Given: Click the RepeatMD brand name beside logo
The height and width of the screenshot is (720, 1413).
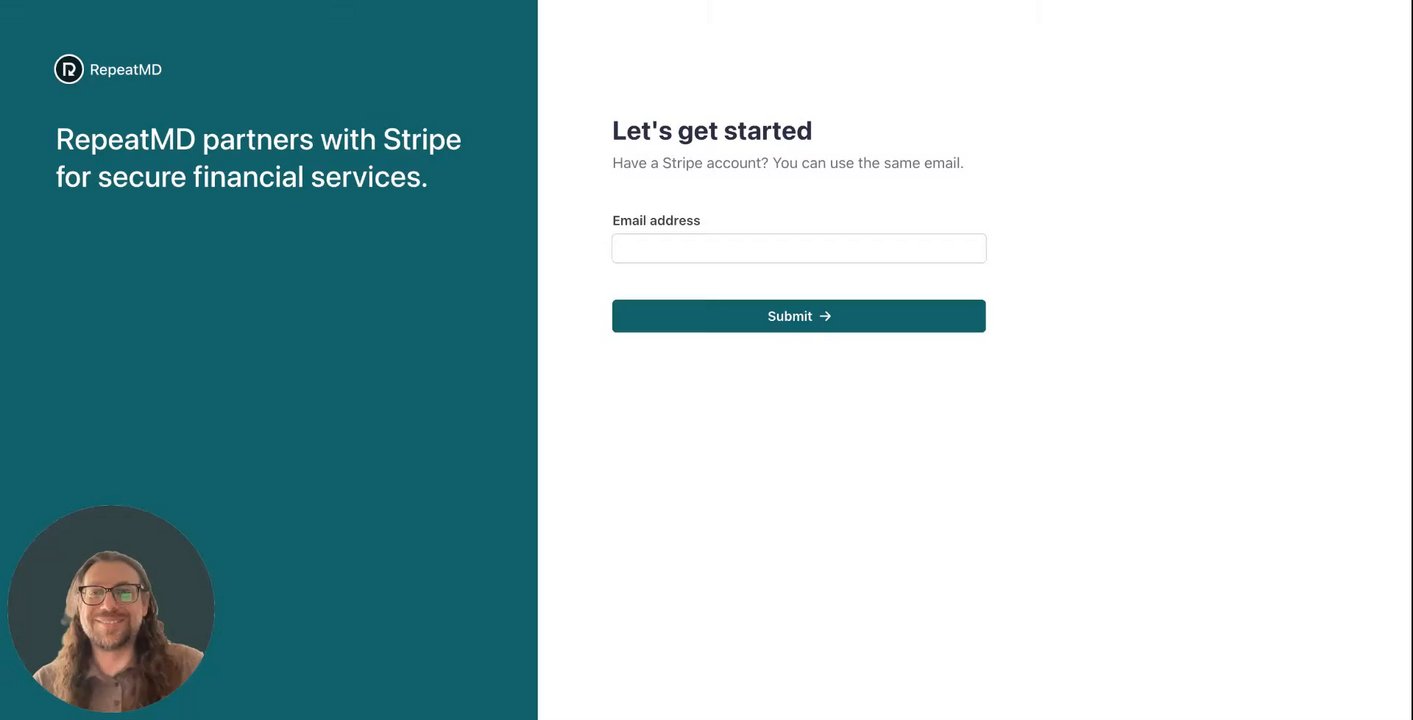Looking at the screenshot, I should click(126, 70).
